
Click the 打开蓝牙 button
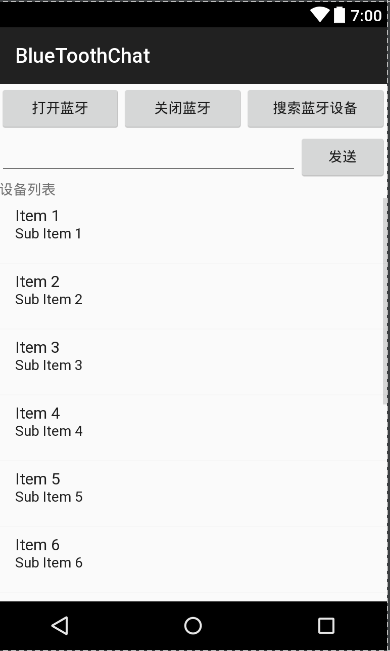(60, 109)
